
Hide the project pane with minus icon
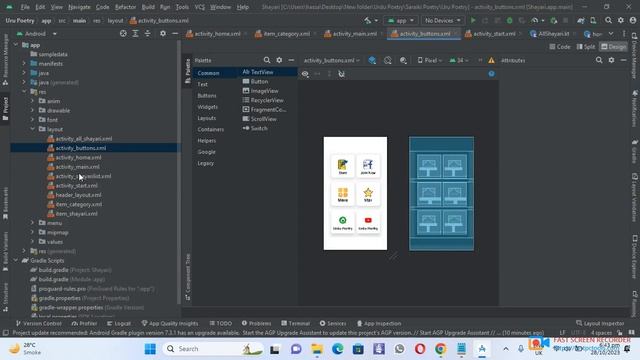coord(175,33)
